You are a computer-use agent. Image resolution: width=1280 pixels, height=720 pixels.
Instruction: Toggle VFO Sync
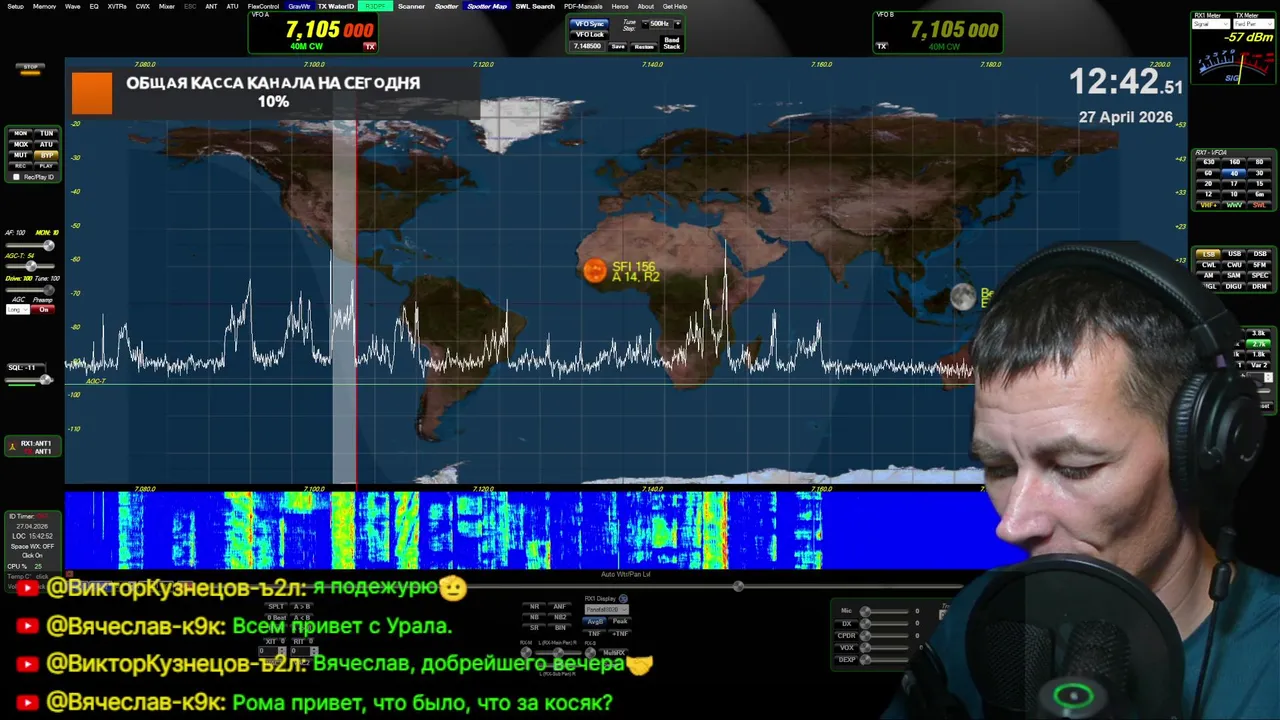[x=589, y=24]
